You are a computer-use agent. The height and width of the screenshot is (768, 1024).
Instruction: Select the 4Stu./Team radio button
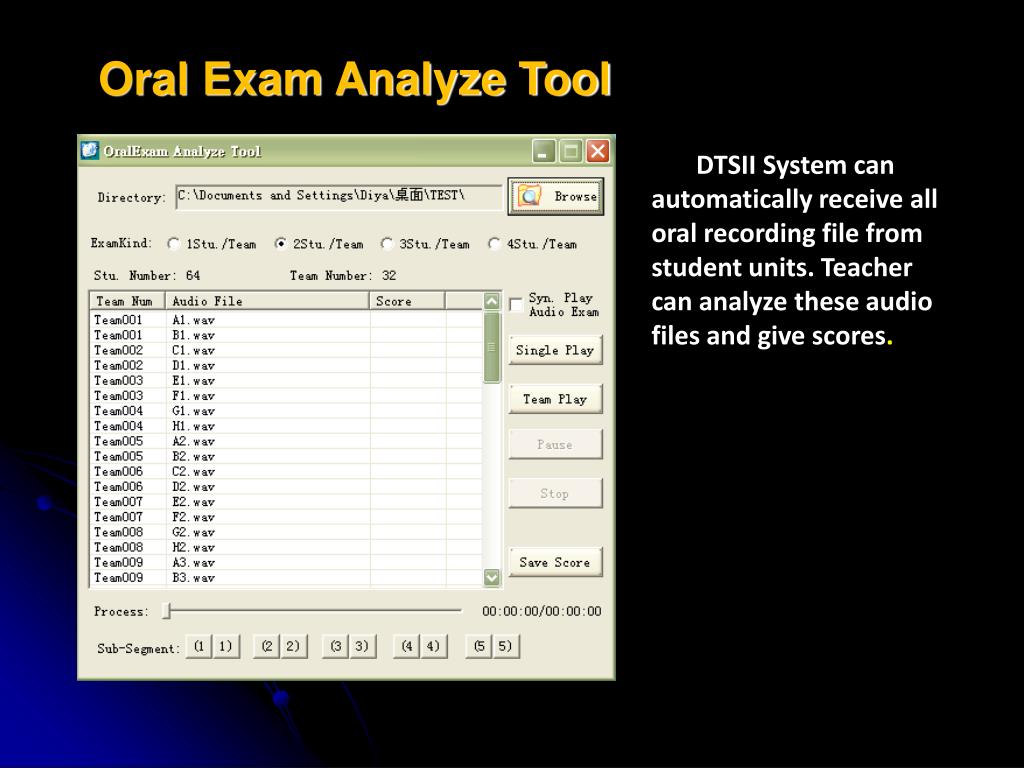(494, 244)
